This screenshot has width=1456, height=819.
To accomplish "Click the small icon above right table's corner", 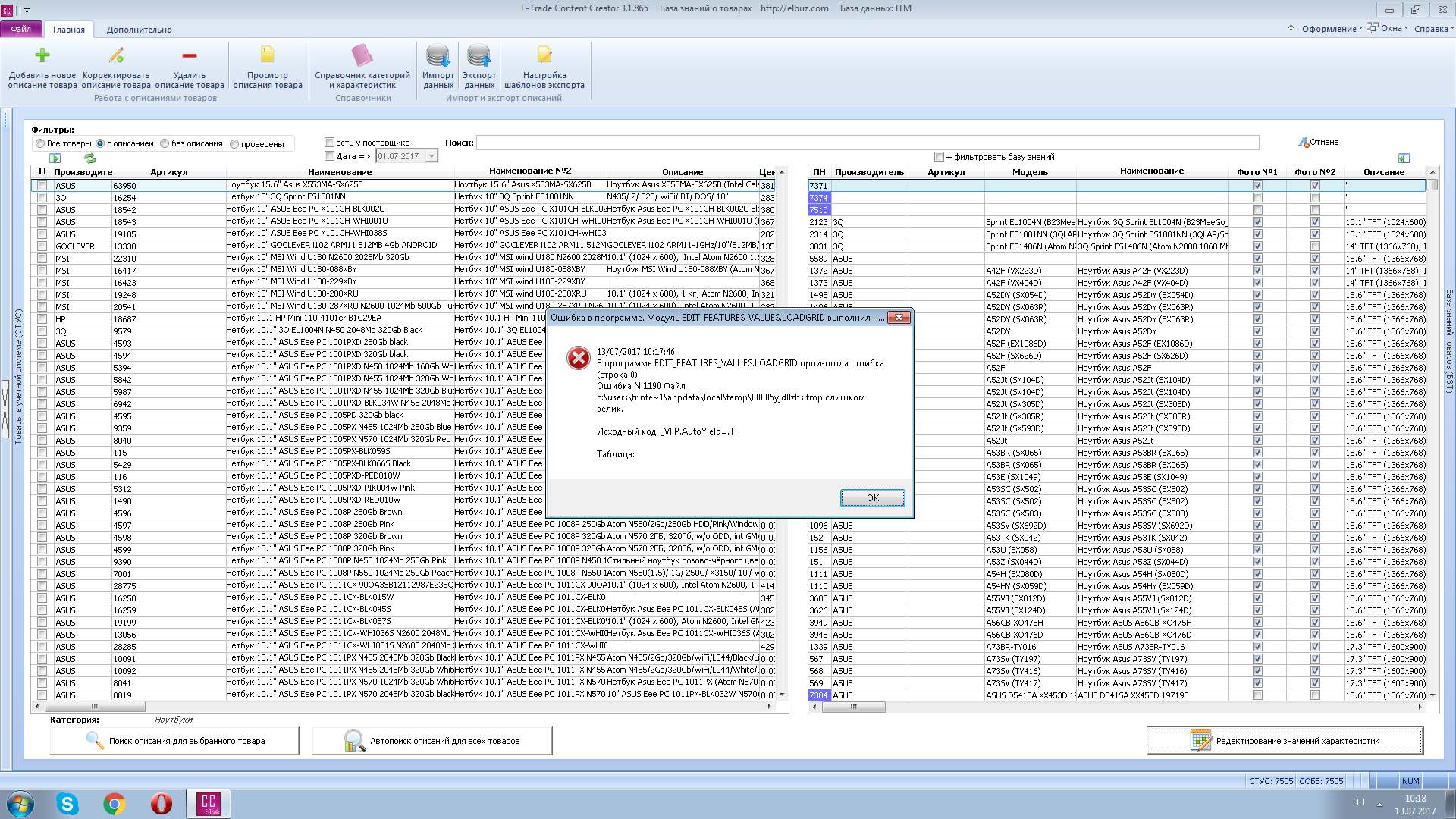I will 1404,158.
